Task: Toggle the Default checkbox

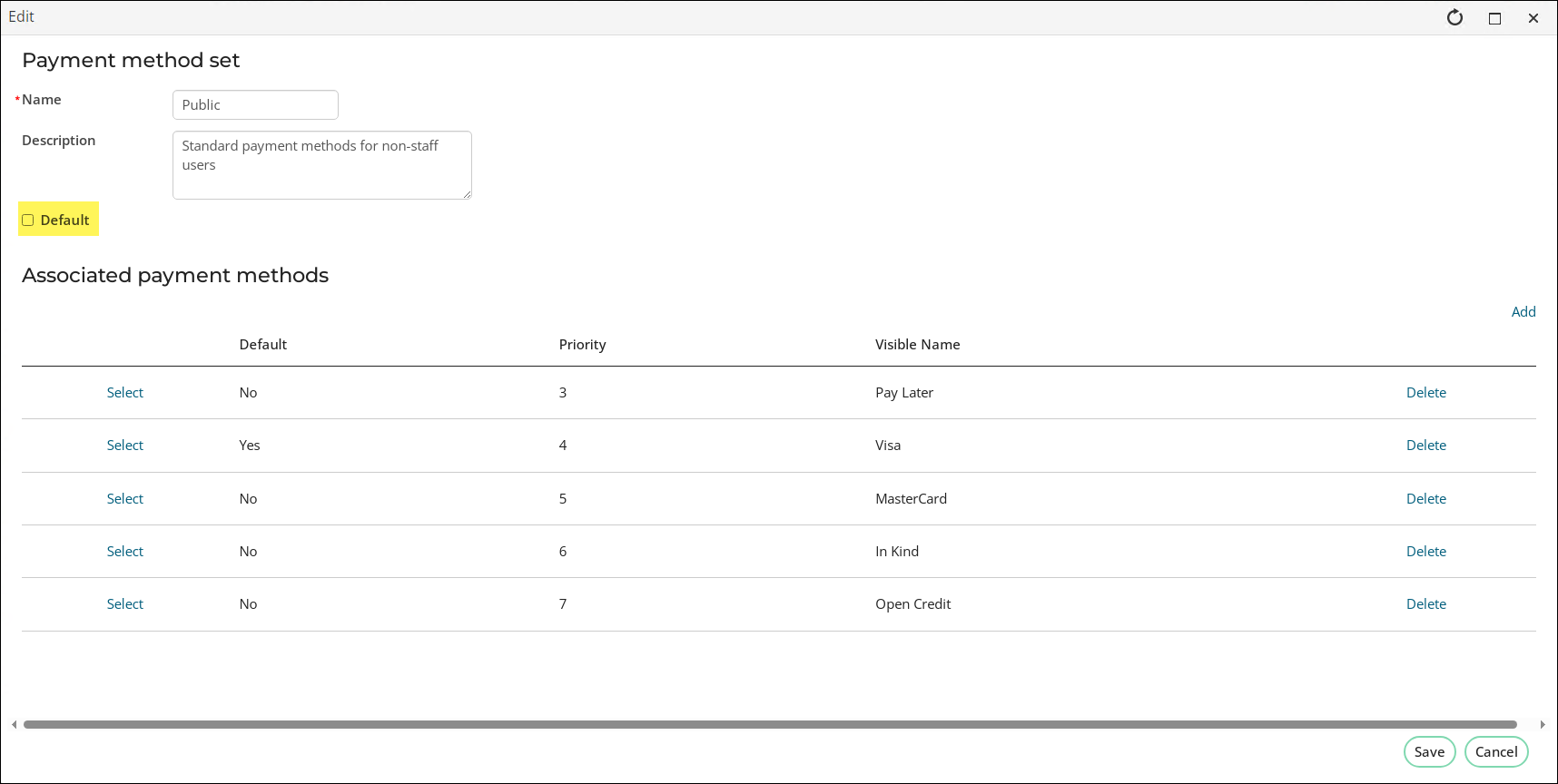Action: pos(28,220)
